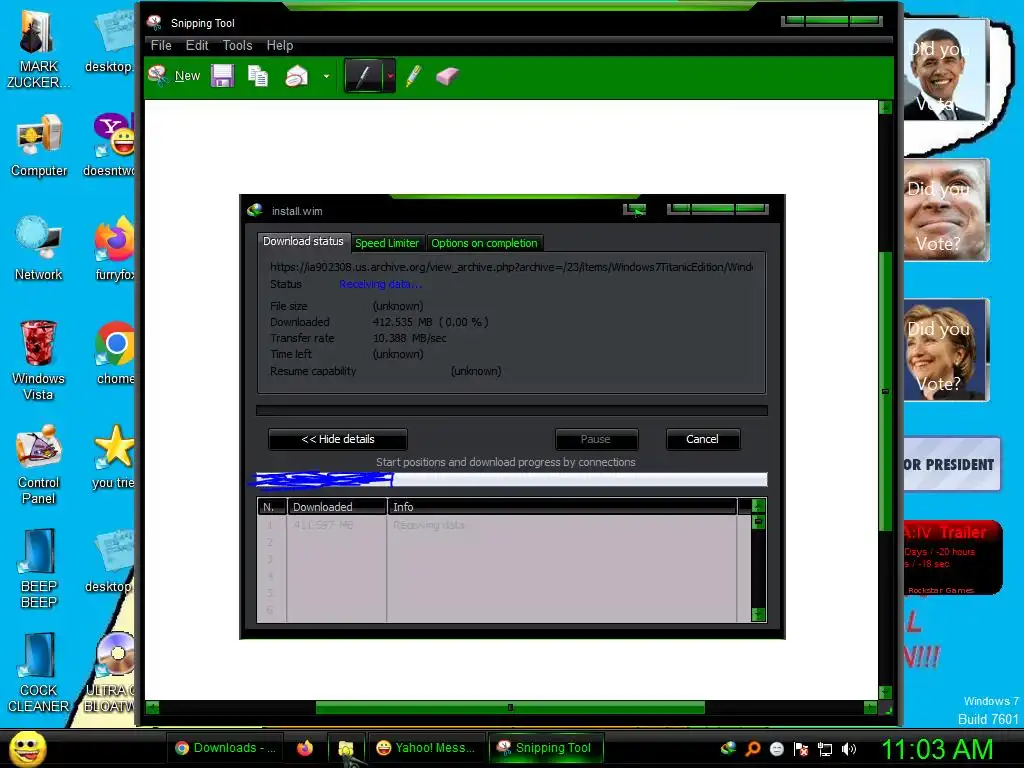
Task: Expand the Pen options dropdown arrow
Action: pyautogui.click(x=390, y=76)
